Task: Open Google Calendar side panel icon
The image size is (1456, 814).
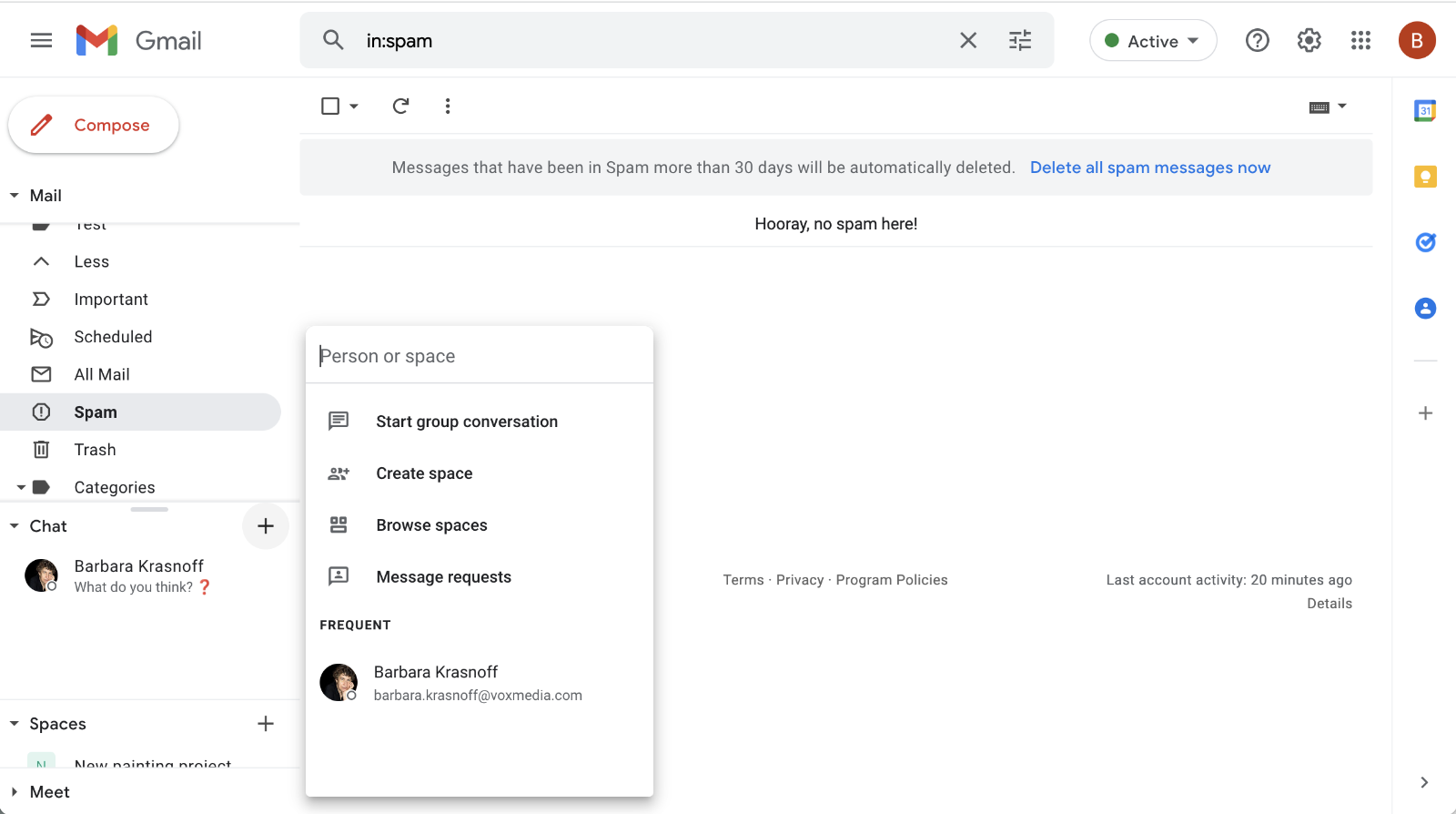Action: pos(1425,110)
